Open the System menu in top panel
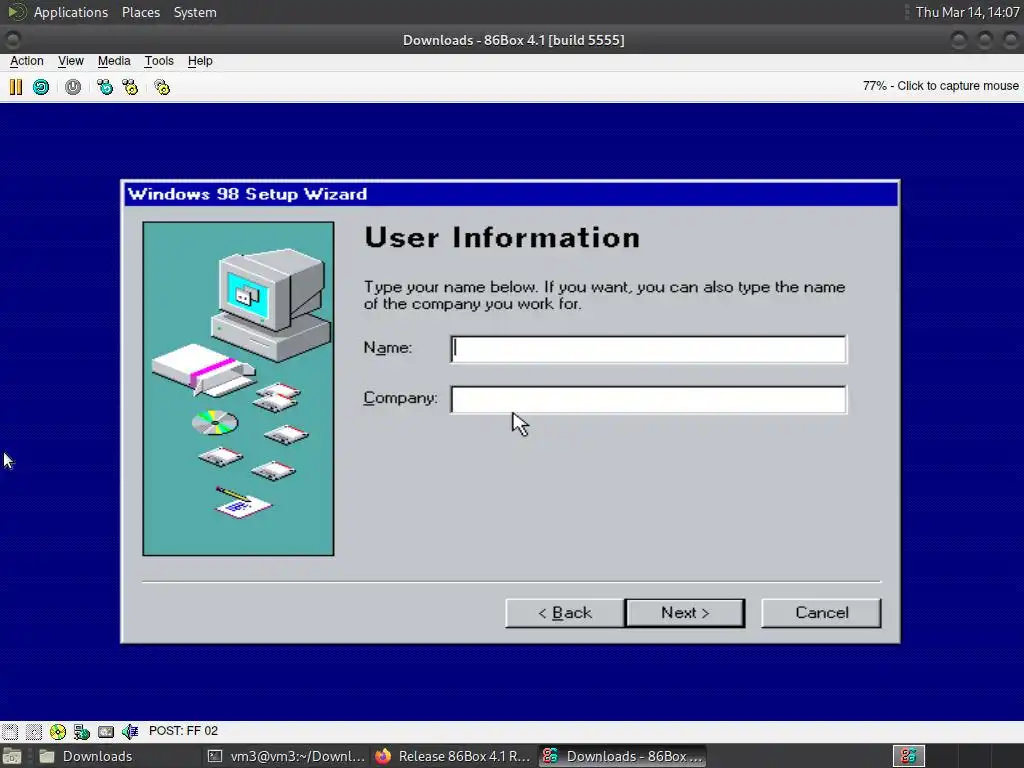 pyautogui.click(x=195, y=12)
